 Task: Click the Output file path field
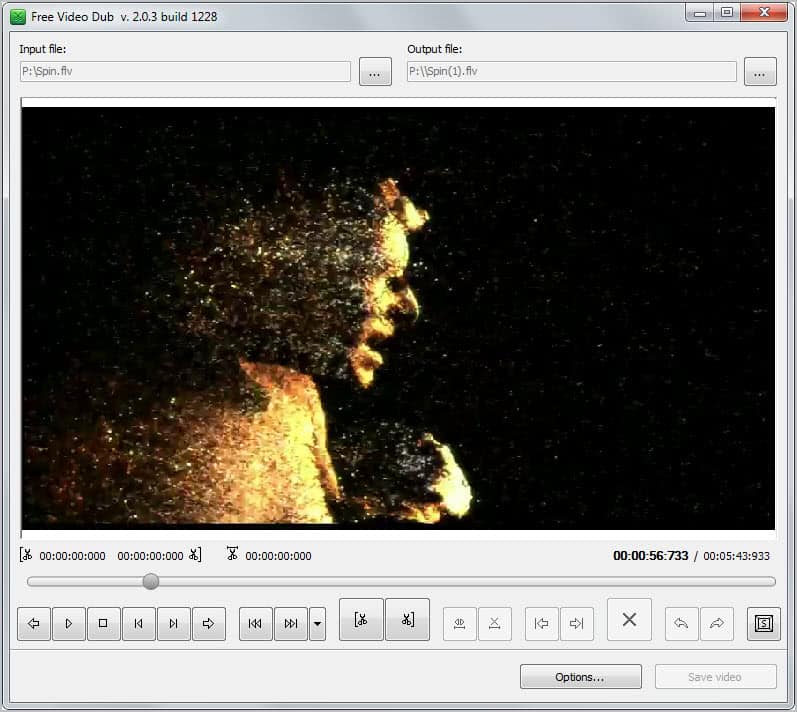(x=572, y=72)
